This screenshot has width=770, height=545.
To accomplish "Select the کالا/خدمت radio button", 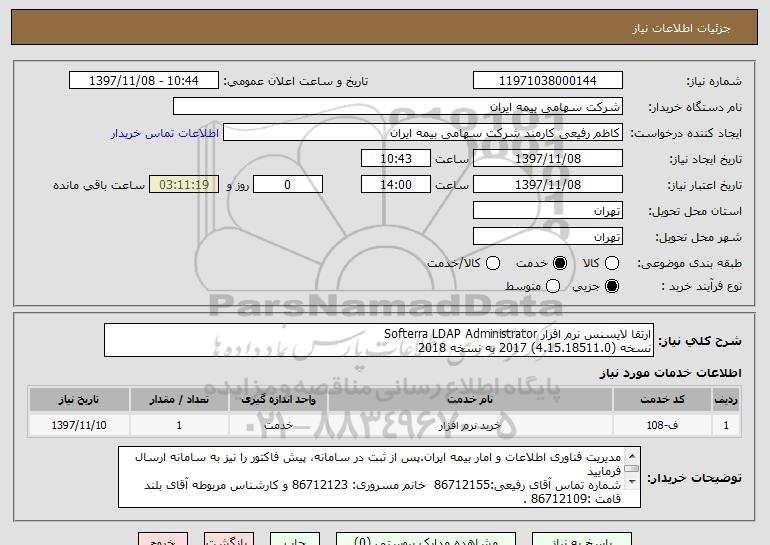I will click(493, 263).
